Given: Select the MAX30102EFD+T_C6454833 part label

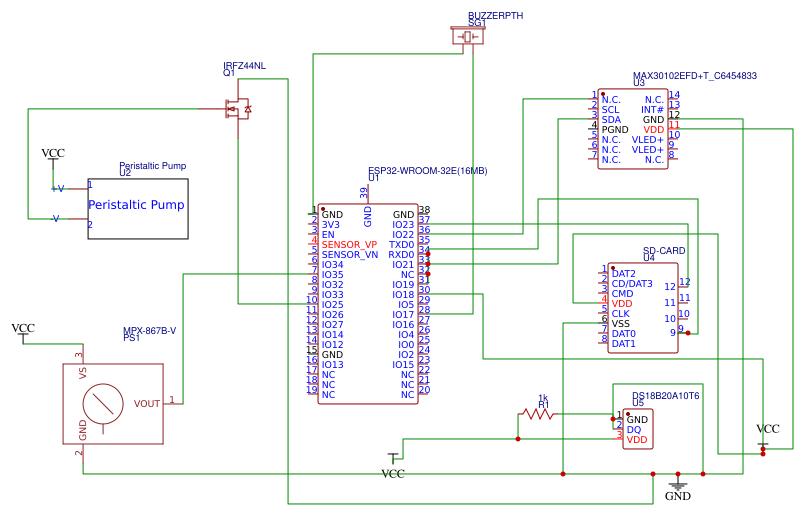Looking at the screenshot, I should coord(694,76).
